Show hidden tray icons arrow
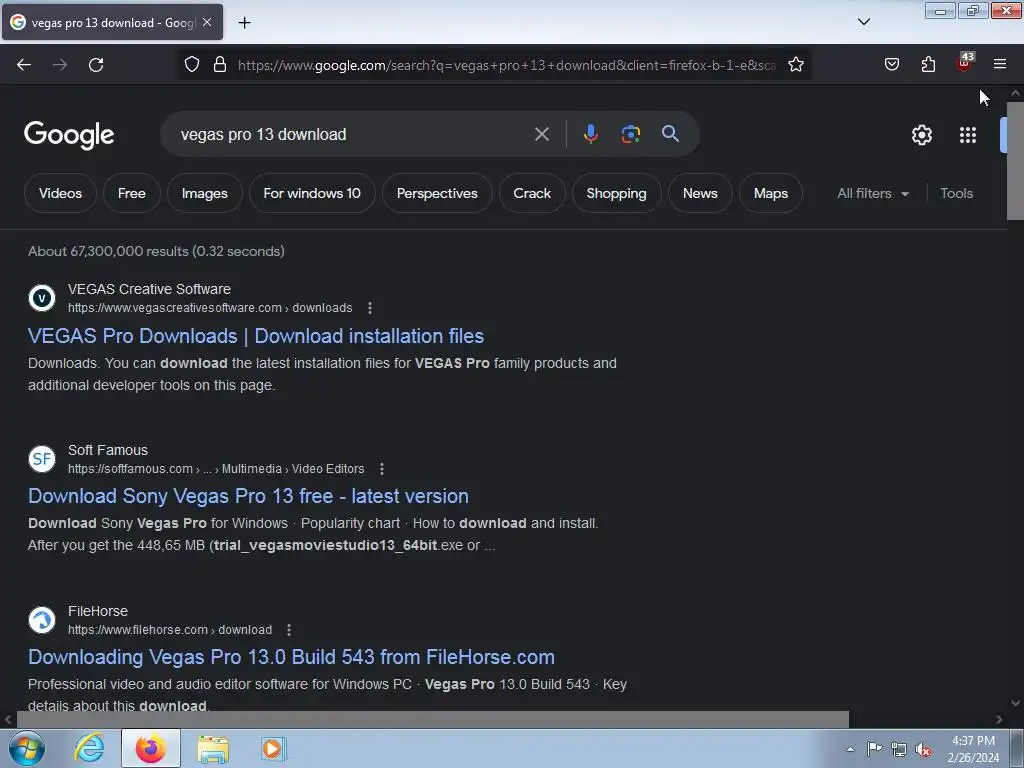The image size is (1024, 768). [x=850, y=749]
